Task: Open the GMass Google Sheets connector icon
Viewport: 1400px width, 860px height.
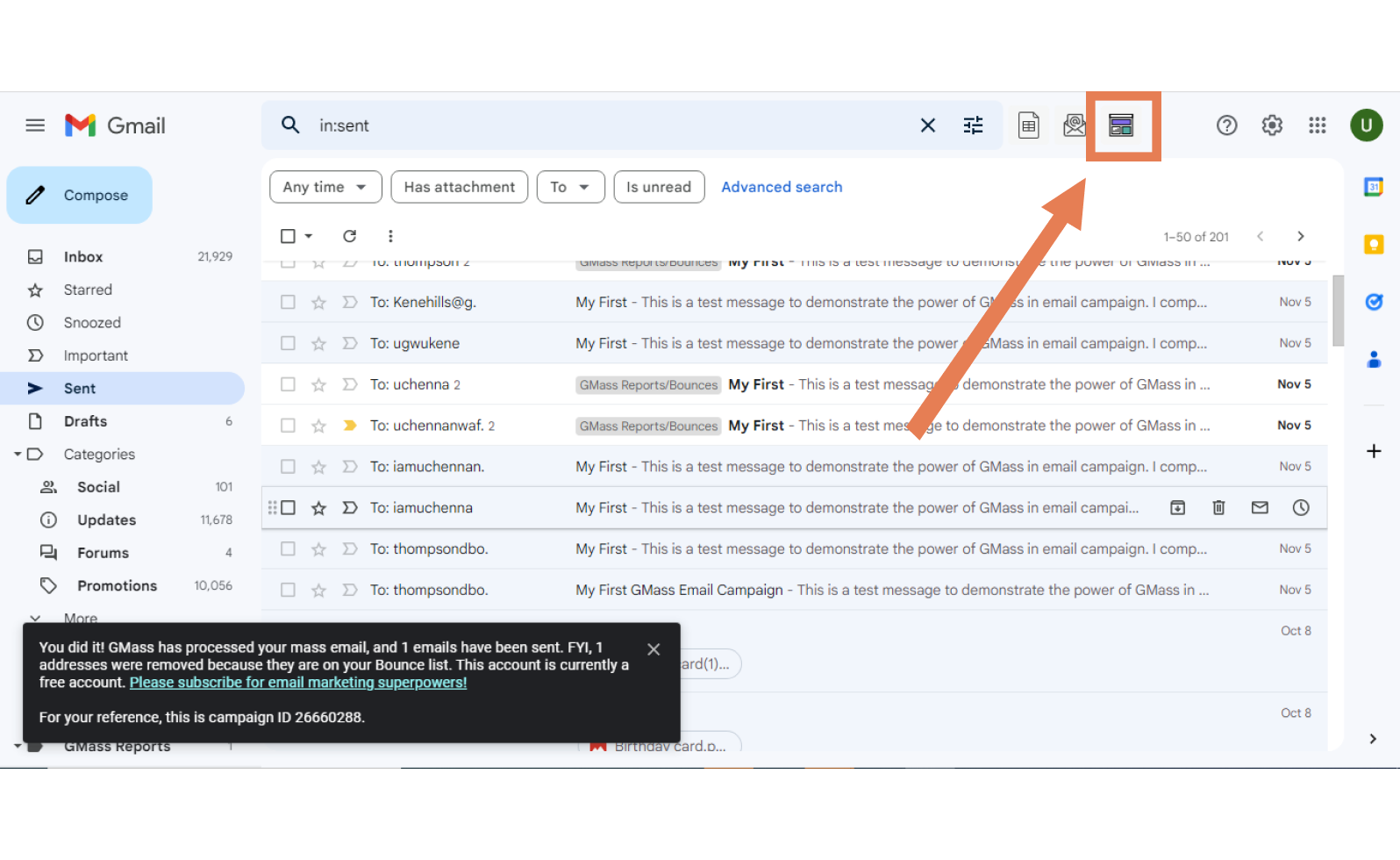Action: click(1029, 125)
